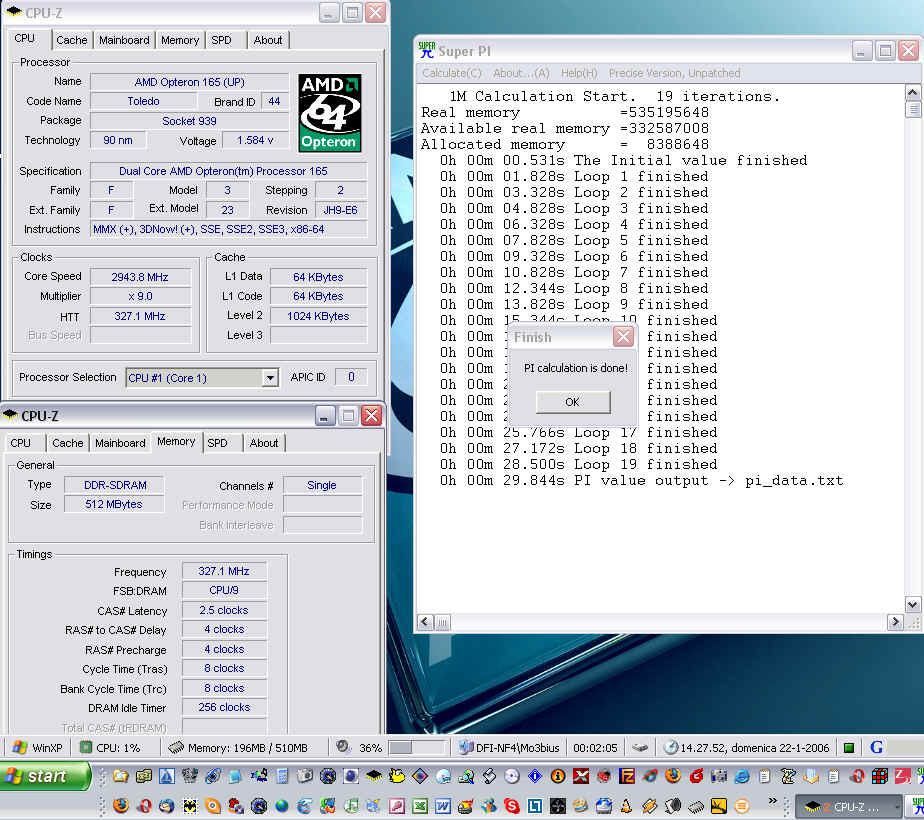
Task: Open grouped CPU-Z taskbar button dropdown
Action: pyautogui.click(x=897, y=806)
